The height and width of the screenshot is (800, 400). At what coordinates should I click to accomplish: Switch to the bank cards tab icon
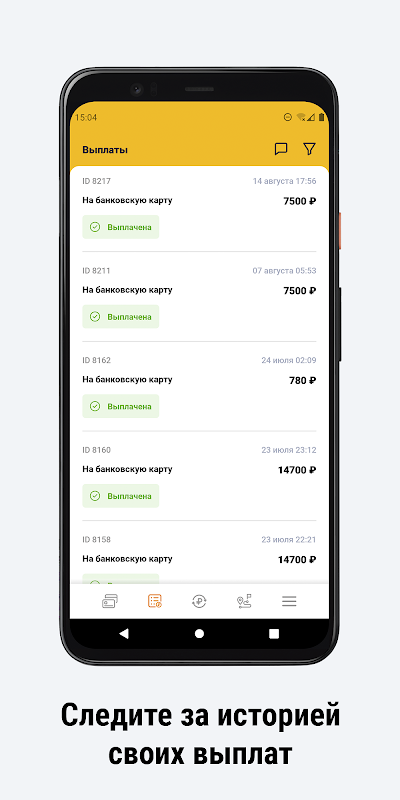click(x=110, y=601)
